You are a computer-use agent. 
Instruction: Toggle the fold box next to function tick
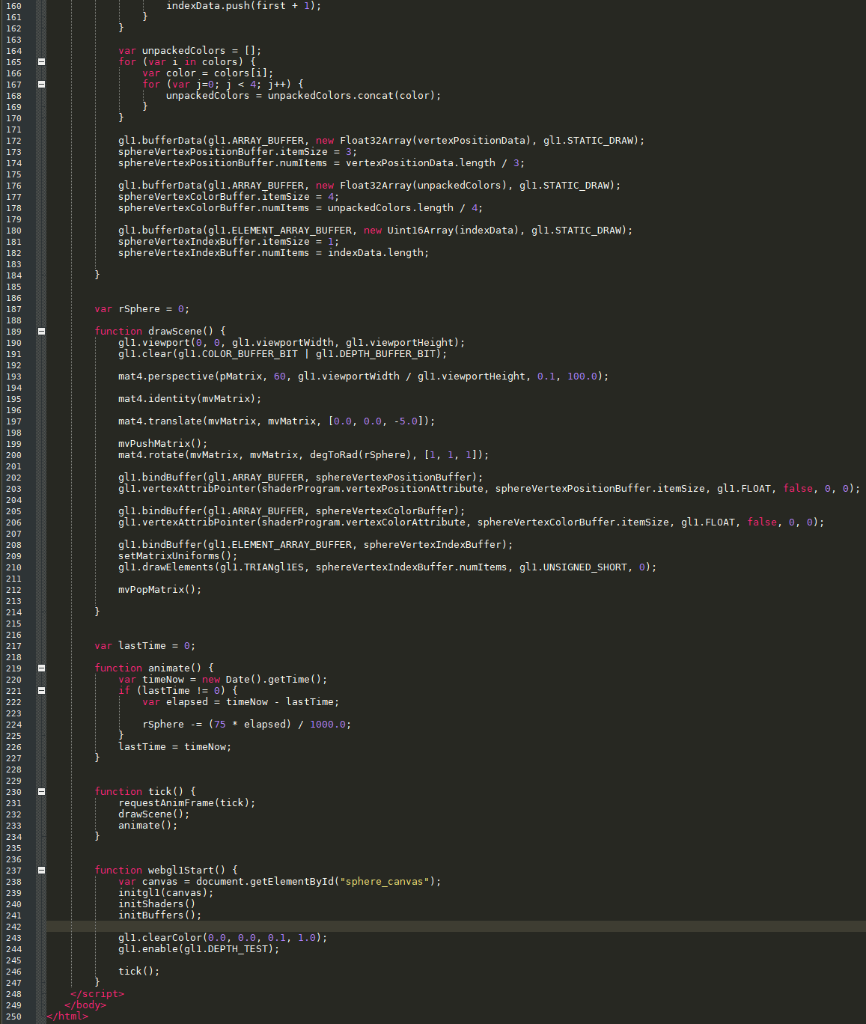click(40, 791)
